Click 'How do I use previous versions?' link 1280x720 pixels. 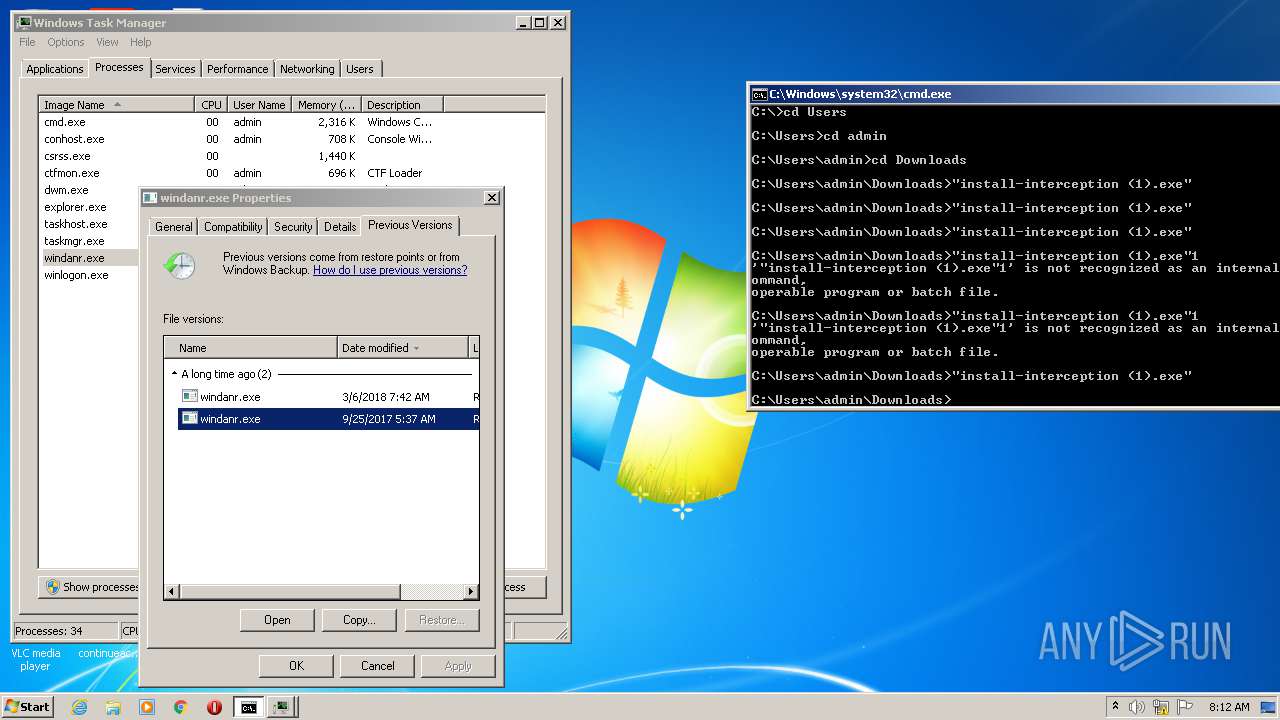coord(390,270)
